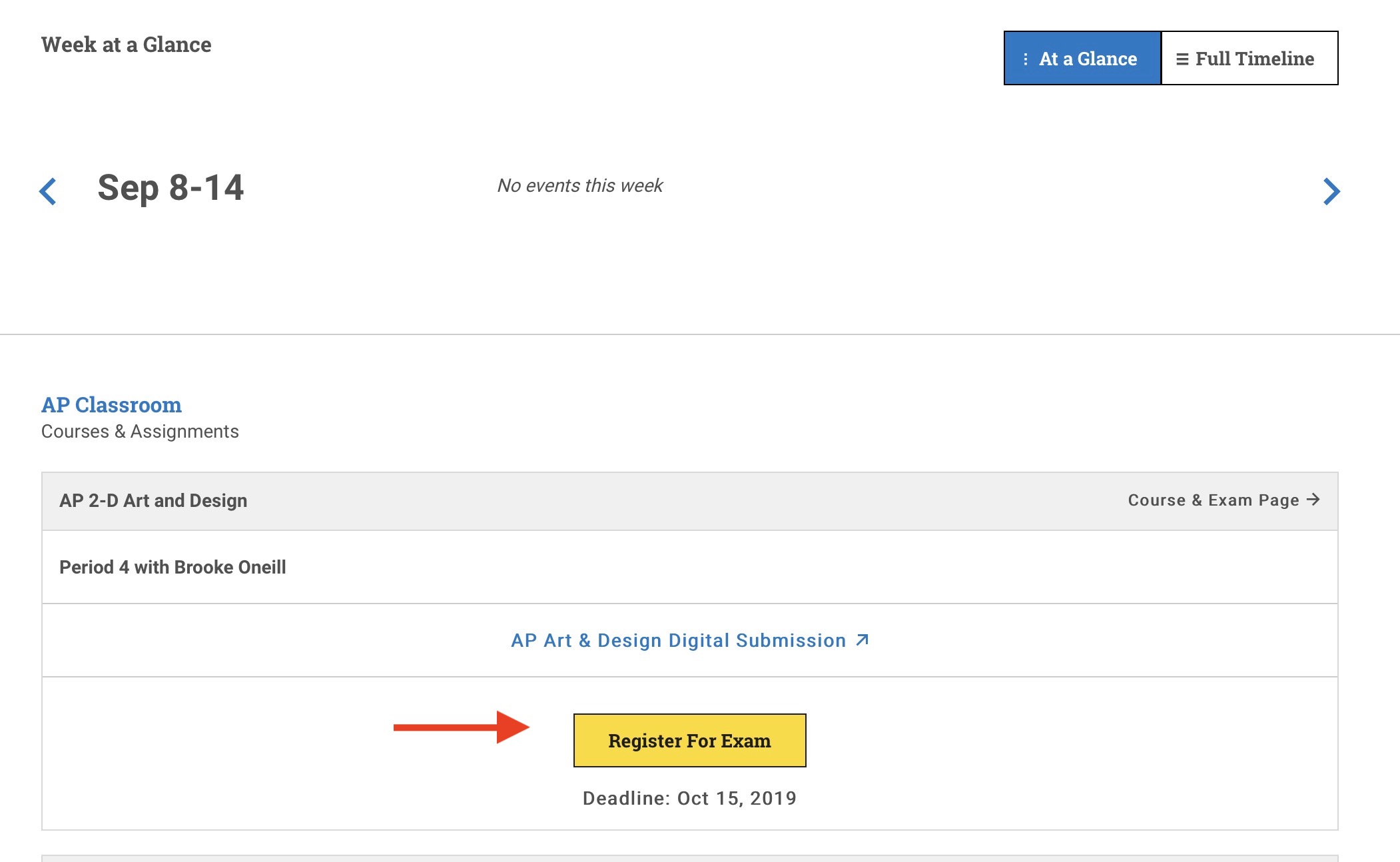
Task: Click the dotted list icon in At a Glance
Action: (1025, 59)
